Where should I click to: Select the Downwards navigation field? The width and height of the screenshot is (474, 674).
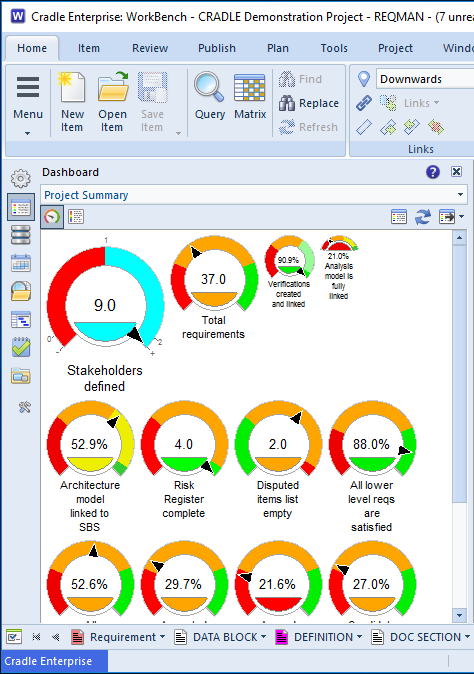425,79
